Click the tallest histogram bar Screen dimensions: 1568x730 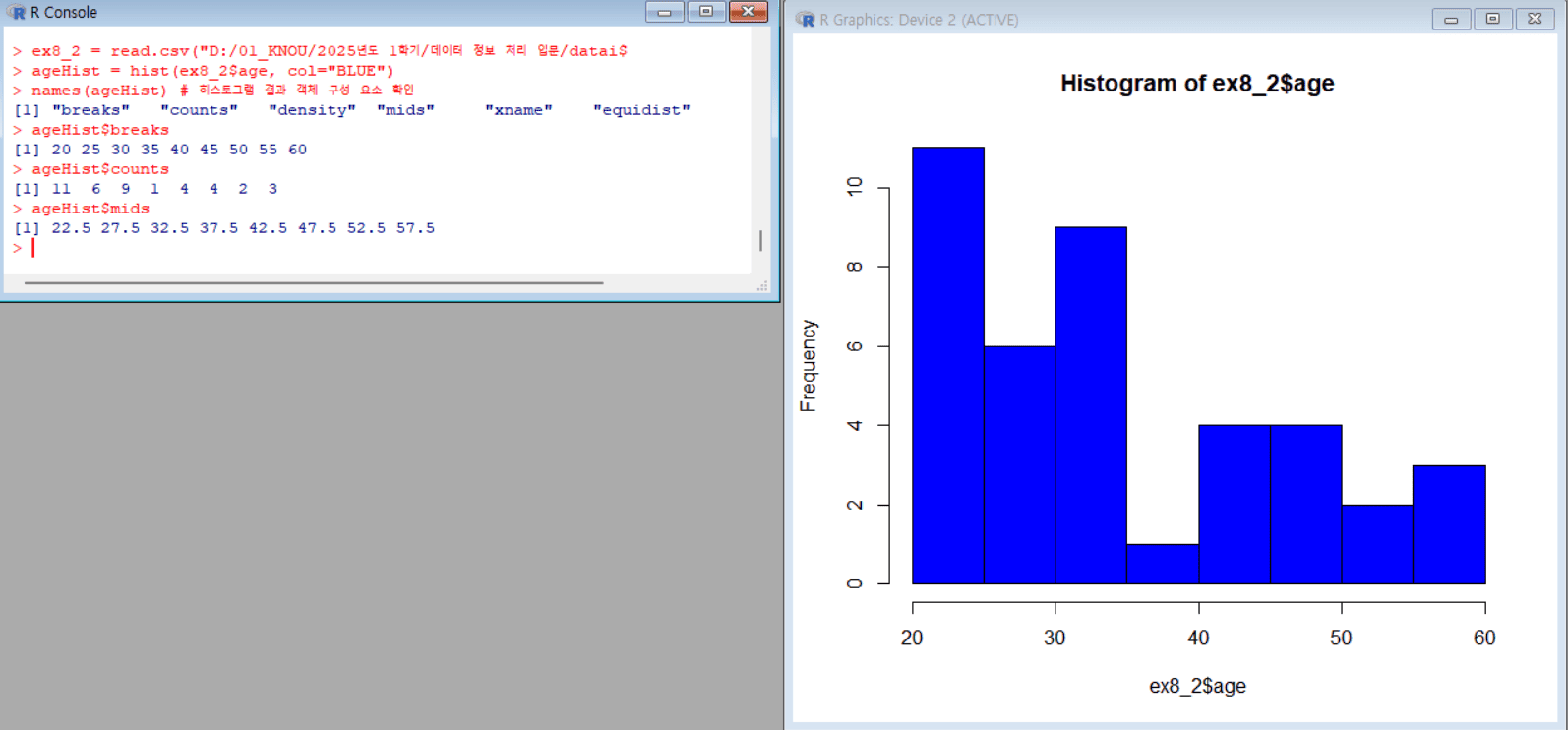point(947,366)
